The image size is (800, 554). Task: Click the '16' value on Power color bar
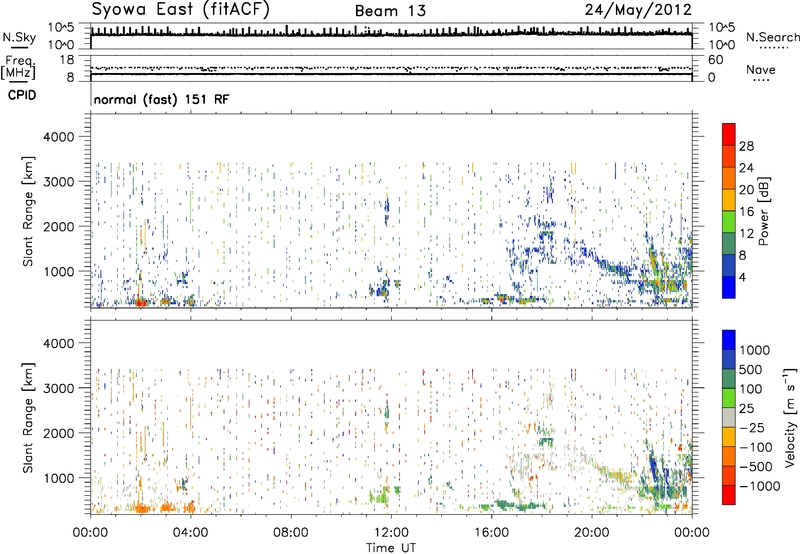(746, 212)
